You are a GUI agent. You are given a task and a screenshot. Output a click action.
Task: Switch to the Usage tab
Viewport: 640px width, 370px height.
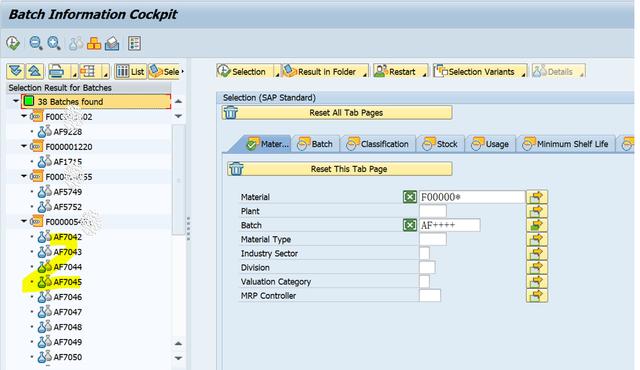tap(491, 144)
